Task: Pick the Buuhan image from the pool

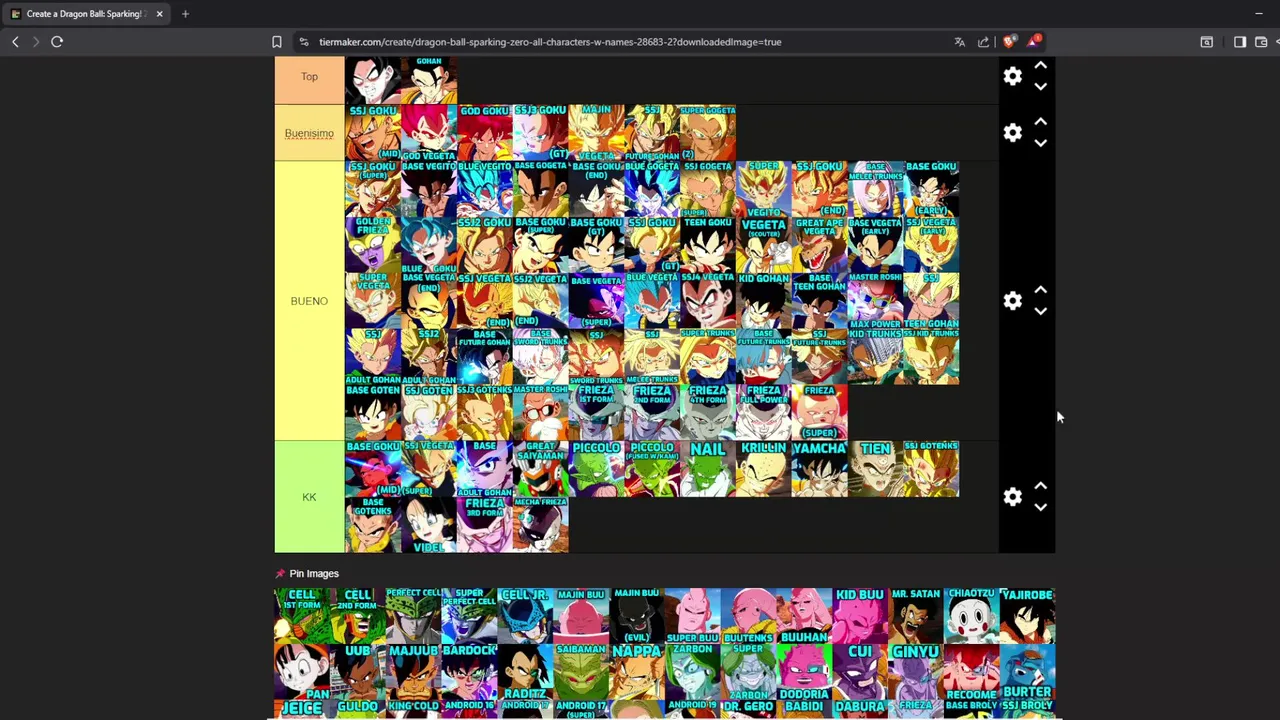Action: coord(804,616)
